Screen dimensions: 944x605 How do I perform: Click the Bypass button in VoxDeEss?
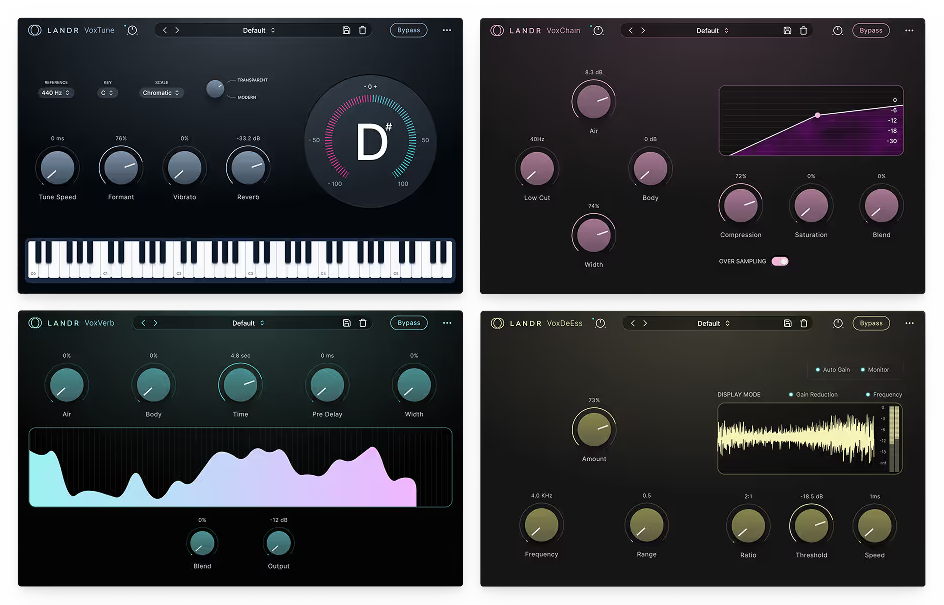pyautogui.click(x=871, y=323)
